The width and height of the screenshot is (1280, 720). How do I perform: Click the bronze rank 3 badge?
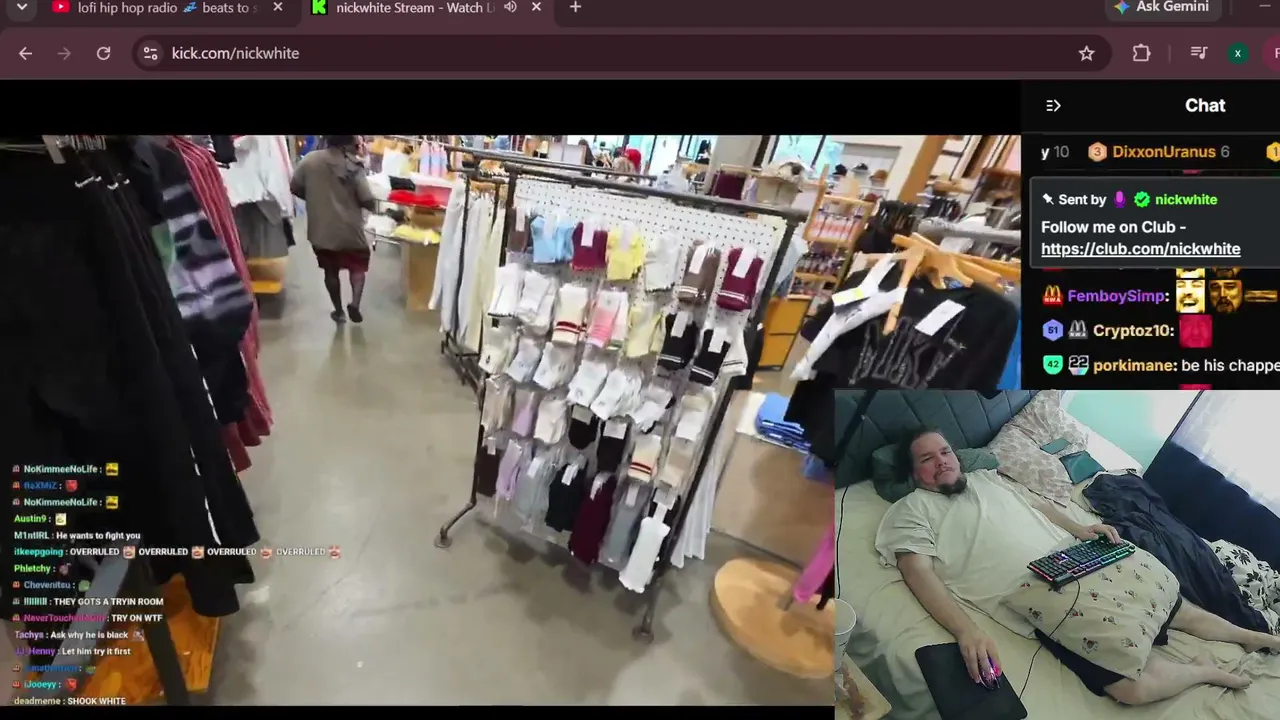pos(1097,152)
